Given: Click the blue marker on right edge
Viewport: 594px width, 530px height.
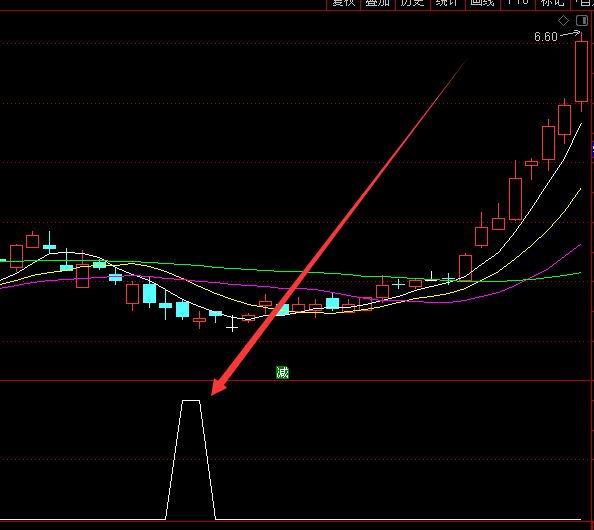Looking at the screenshot, I should [x=592, y=150].
